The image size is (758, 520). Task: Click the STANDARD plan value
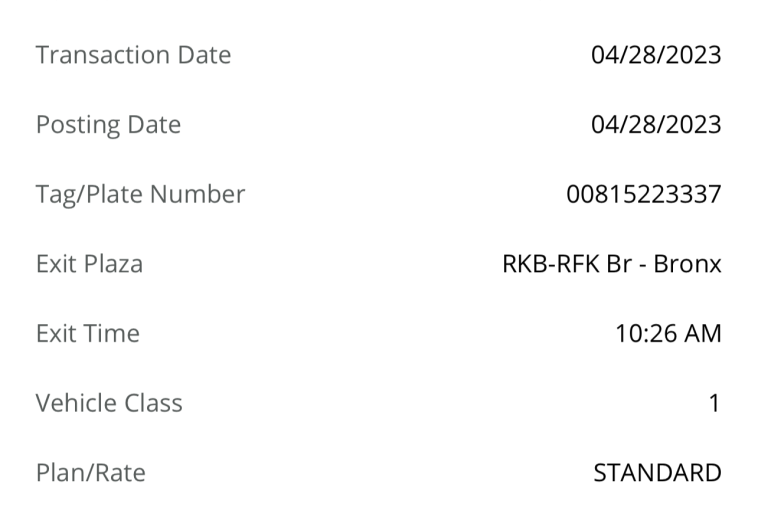pos(657,473)
